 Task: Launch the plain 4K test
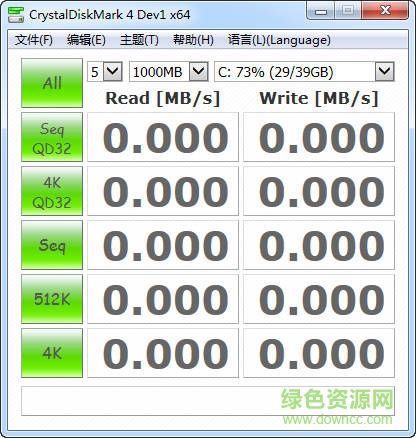click(52, 353)
